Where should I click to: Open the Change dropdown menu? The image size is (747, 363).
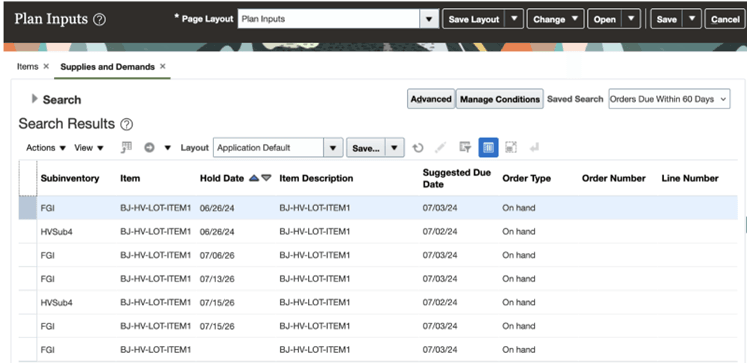pyautogui.click(x=555, y=20)
